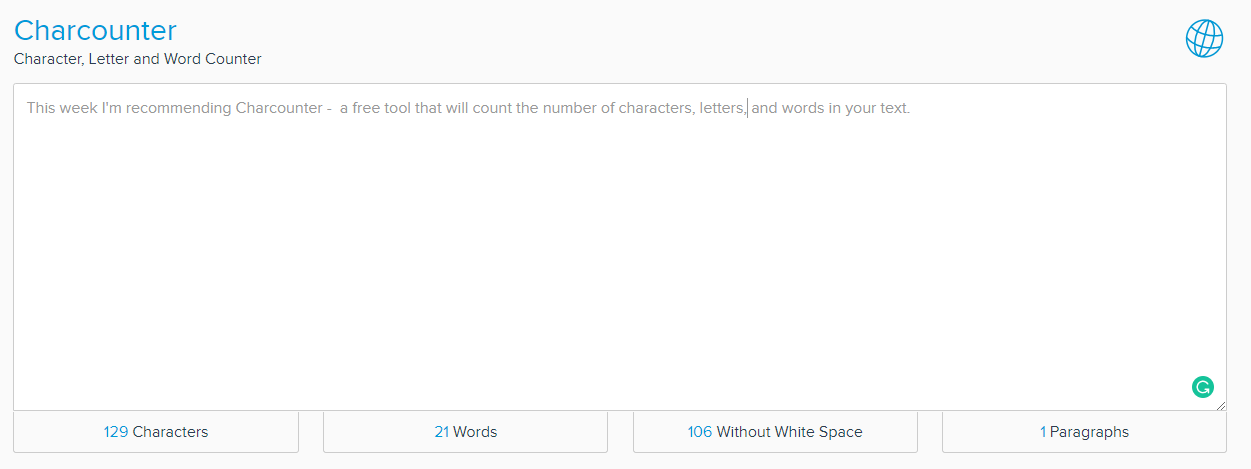Click the blue number 106
Image resolution: width=1251 pixels, height=469 pixels.
pos(699,432)
